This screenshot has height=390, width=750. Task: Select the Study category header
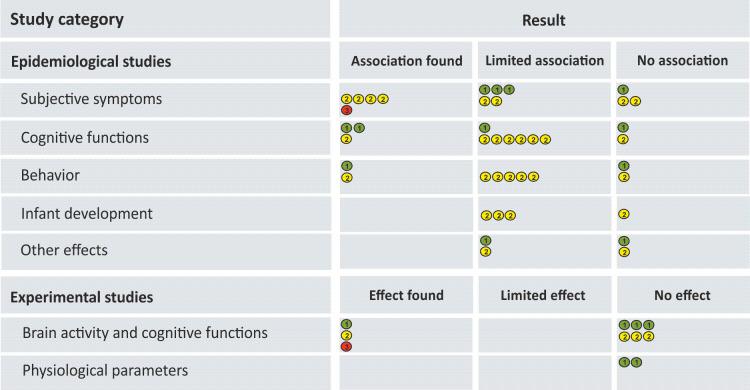(x=67, y=20)
